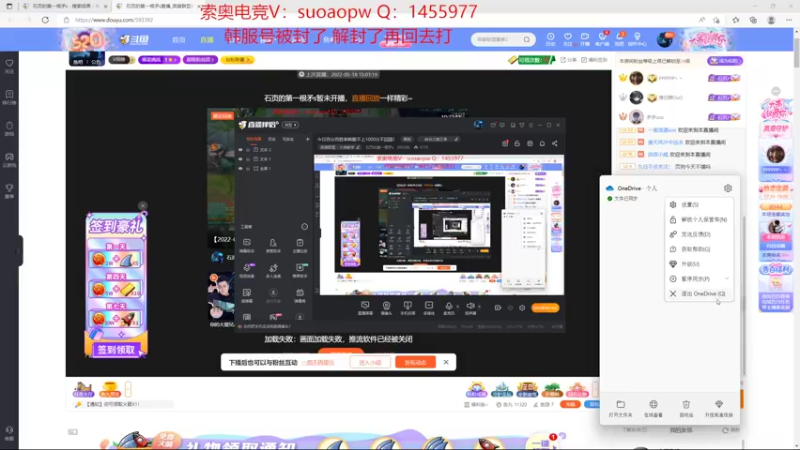Click the more icon beside 工具箱

(305, 227)
